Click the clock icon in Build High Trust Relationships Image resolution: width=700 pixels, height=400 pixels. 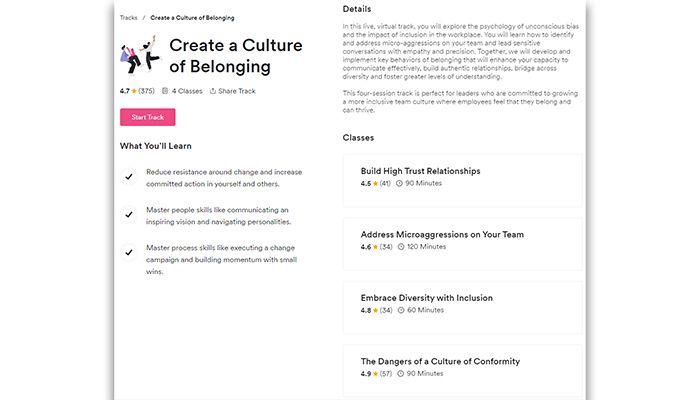click(x=400, y=184)
